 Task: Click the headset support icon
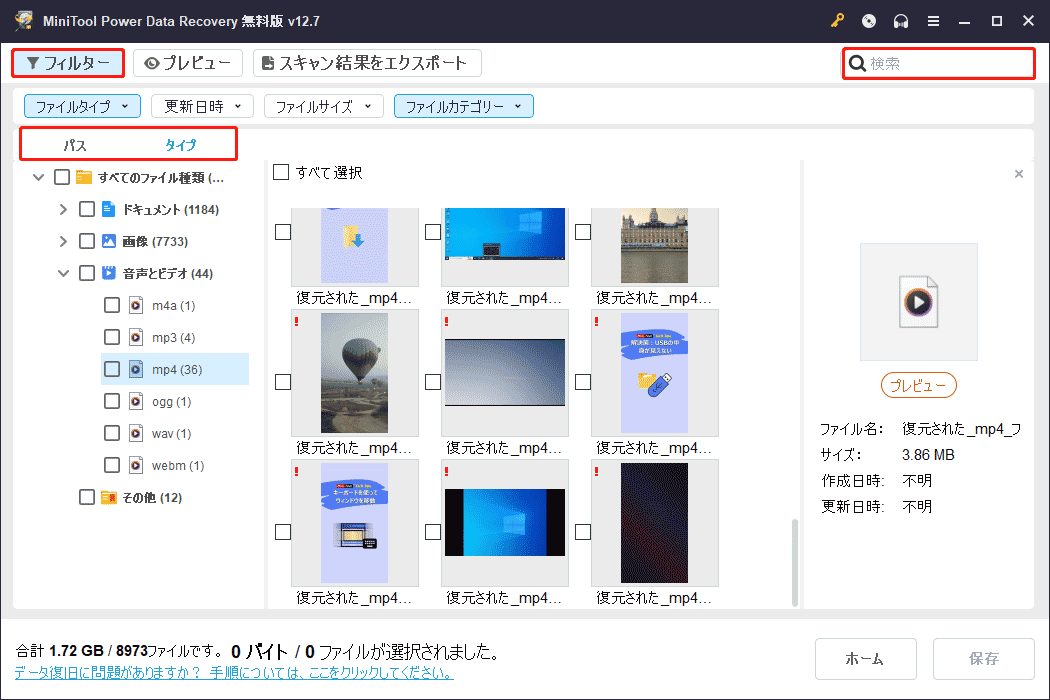click(899, 20)
